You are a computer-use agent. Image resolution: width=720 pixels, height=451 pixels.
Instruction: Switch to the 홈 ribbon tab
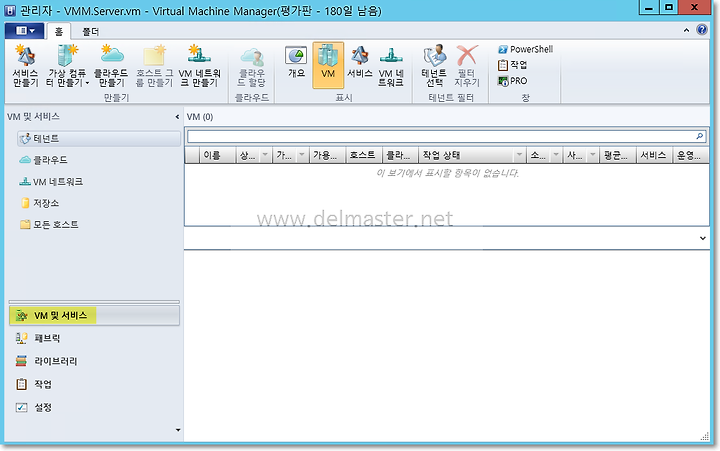coord(59,32)
